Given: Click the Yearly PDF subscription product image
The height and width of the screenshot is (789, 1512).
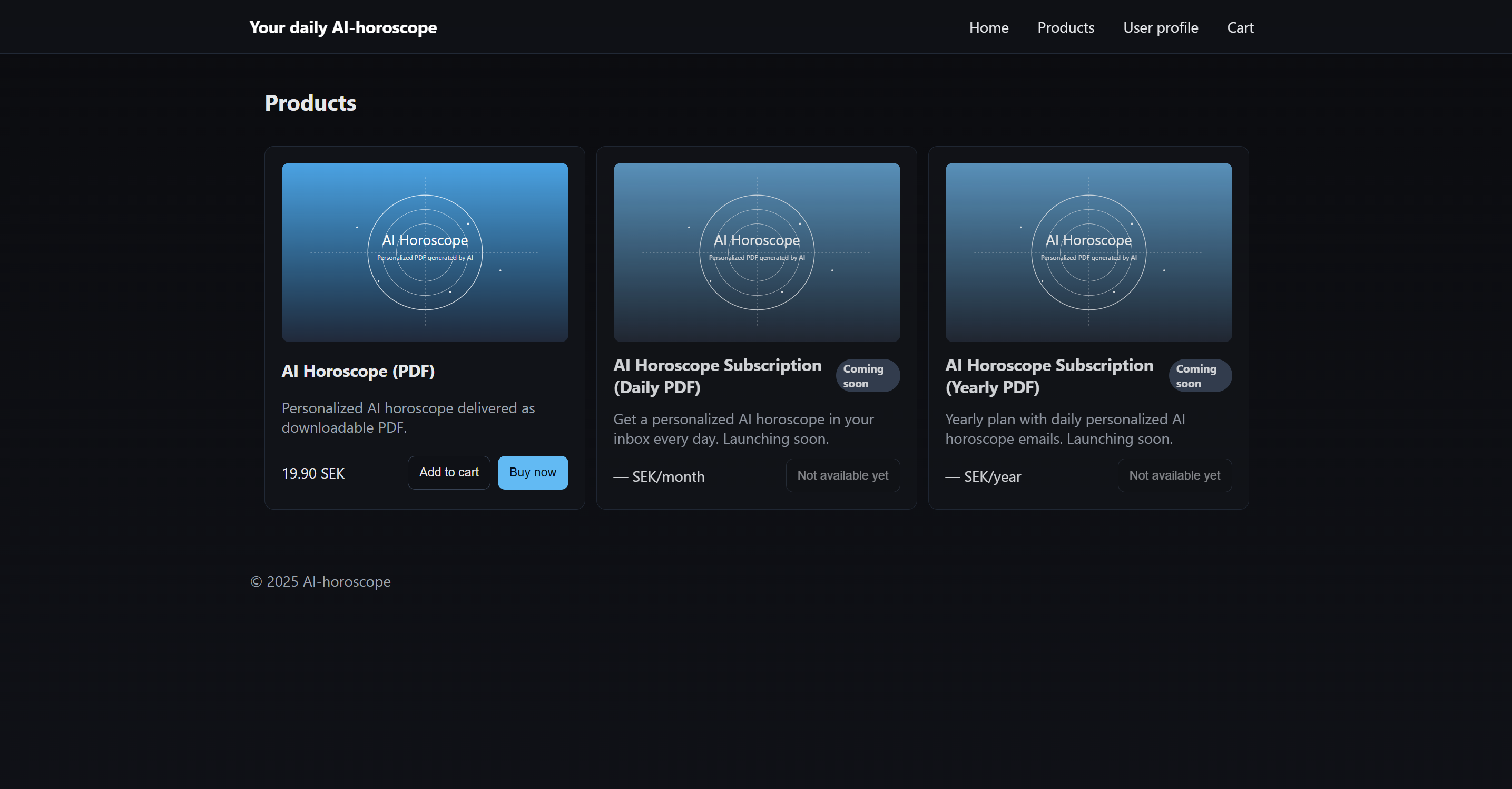Looking at the screenshot, I should coord(1088,252).
